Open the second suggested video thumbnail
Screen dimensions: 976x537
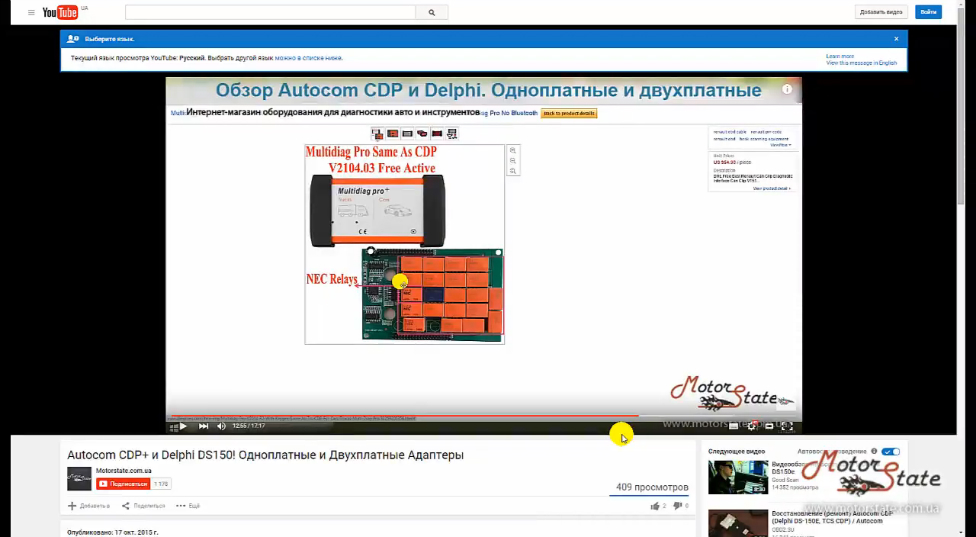[738, 523]
